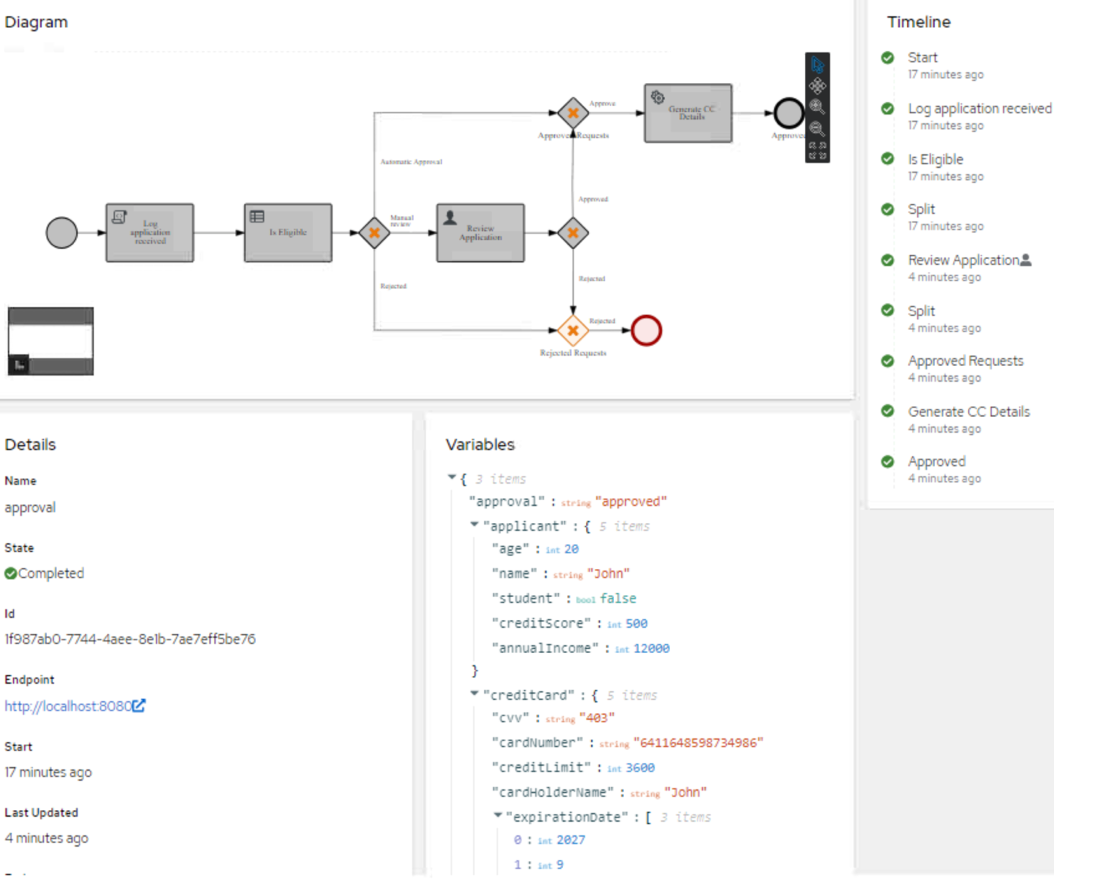This screenshot has width=1100, height=879.
Task: Collapse the "applicant" variable node
Action: 474,525
